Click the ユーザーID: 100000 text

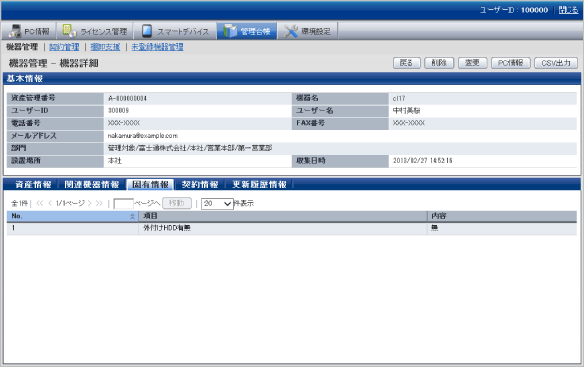[x=514, y=10]
